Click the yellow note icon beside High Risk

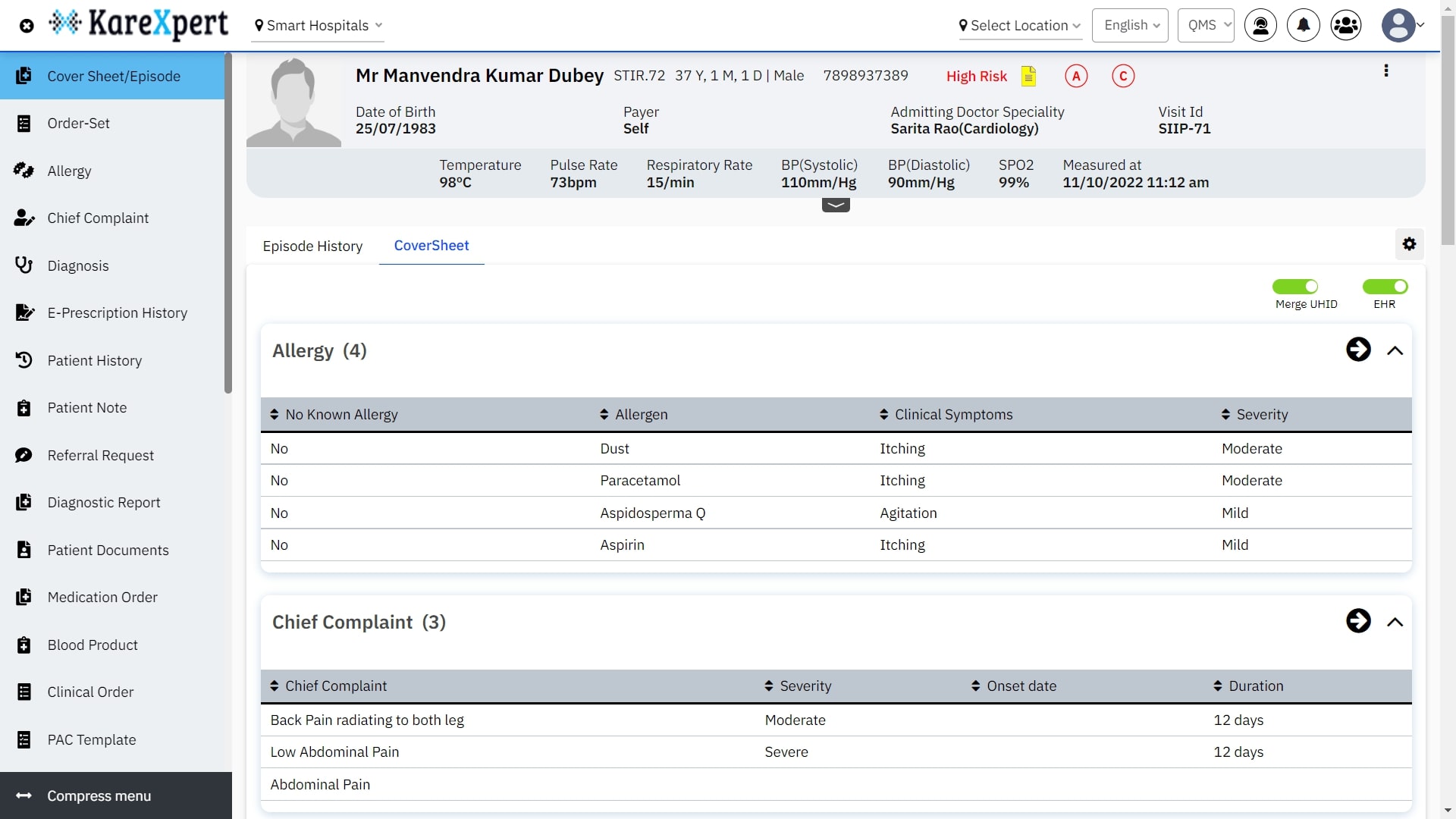[x=1028, y=76]
